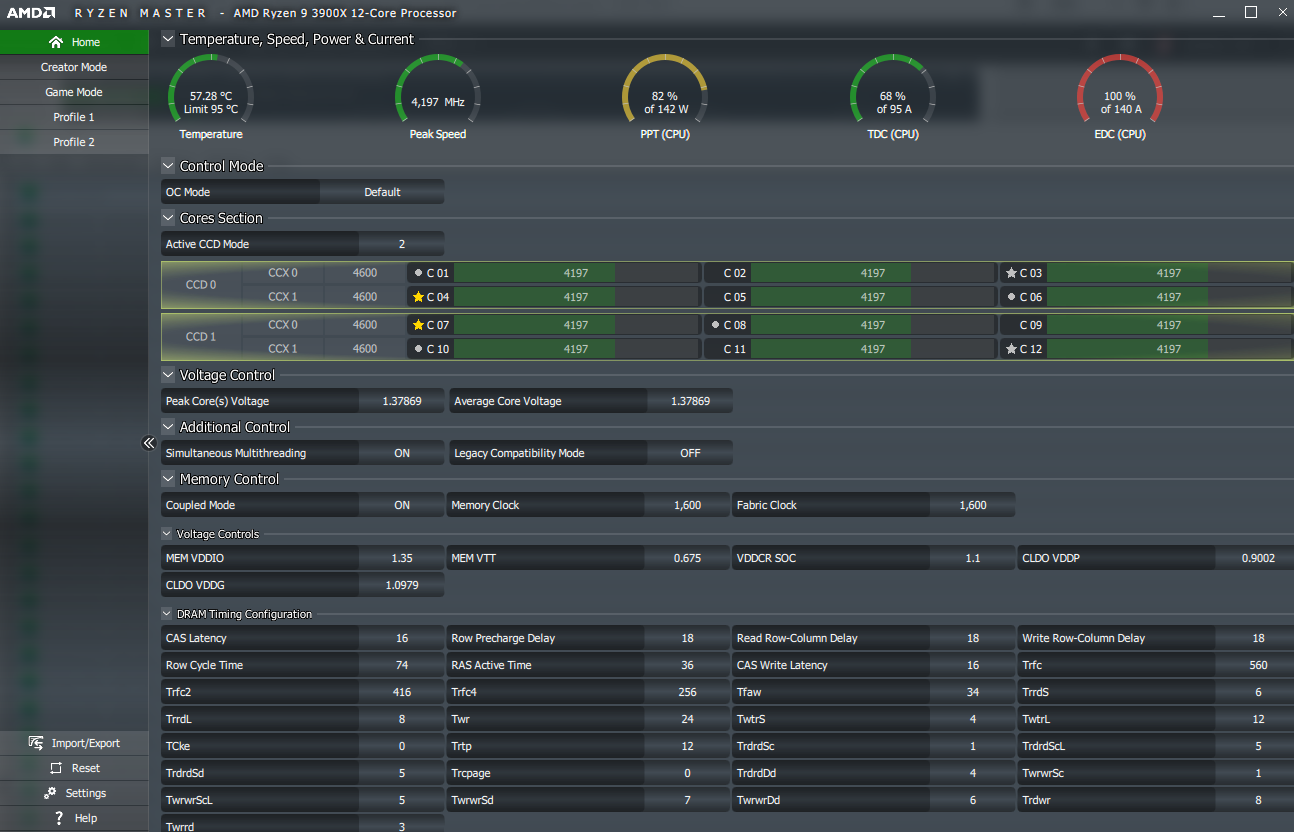Collapse DRAM Timing Configuration subsection
The width and height of the screenshot is (1294, 832).
tap(166, 614)
